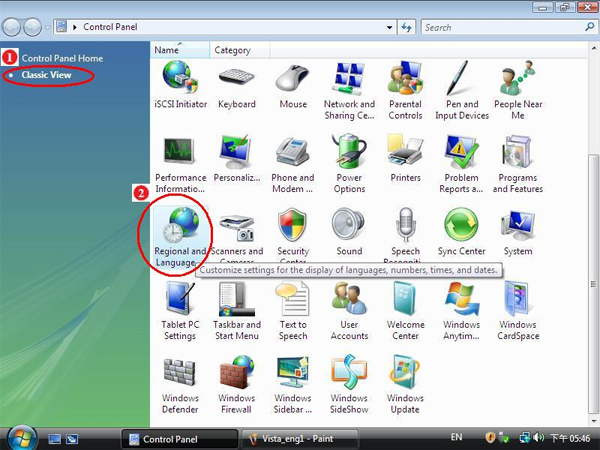Image resolution: width=600 pixels, height=450 pixels.
Task: Open the Windows Update icon
Action: 405,372
